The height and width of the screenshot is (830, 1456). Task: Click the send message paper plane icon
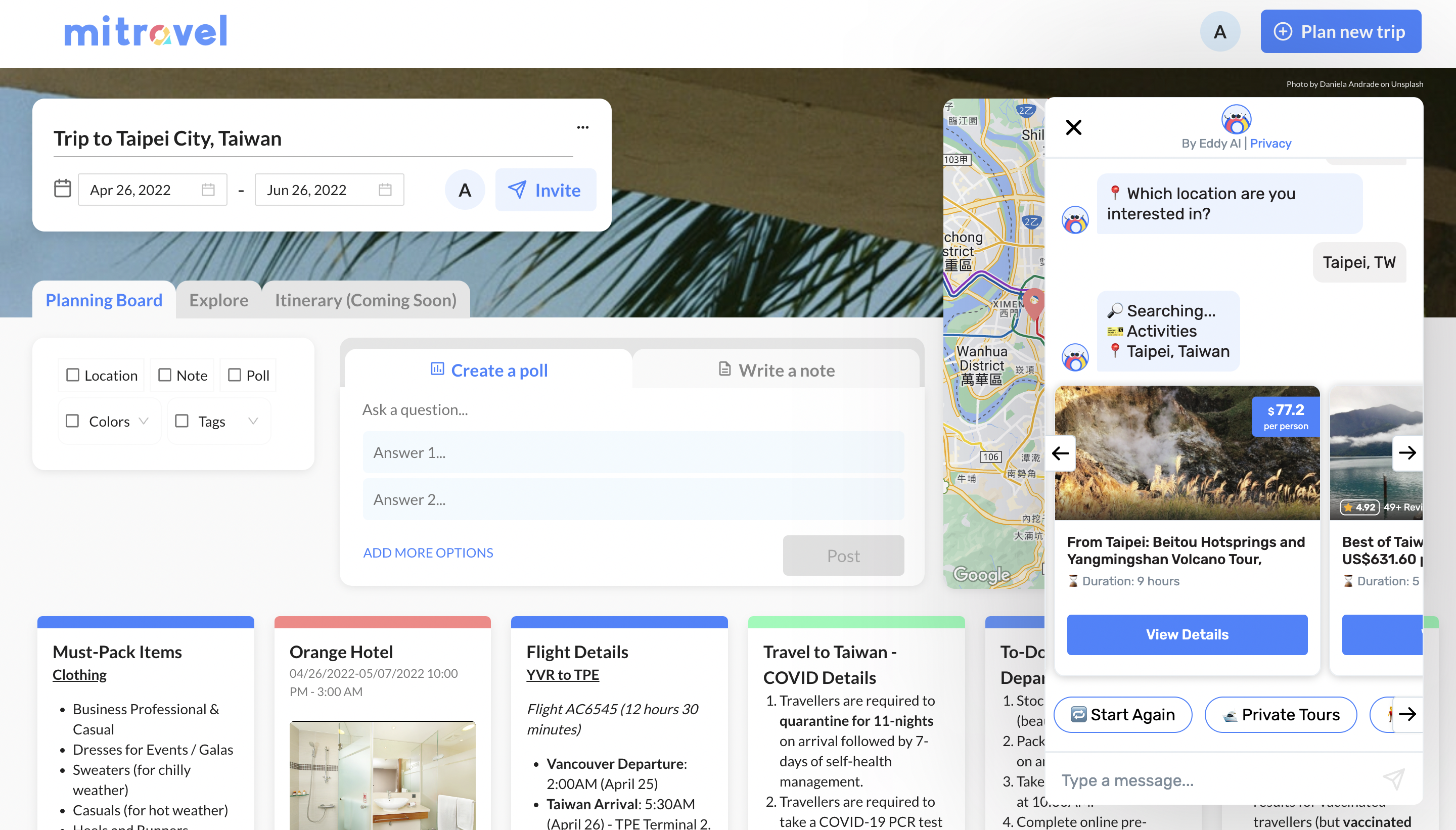(1394, 779)
